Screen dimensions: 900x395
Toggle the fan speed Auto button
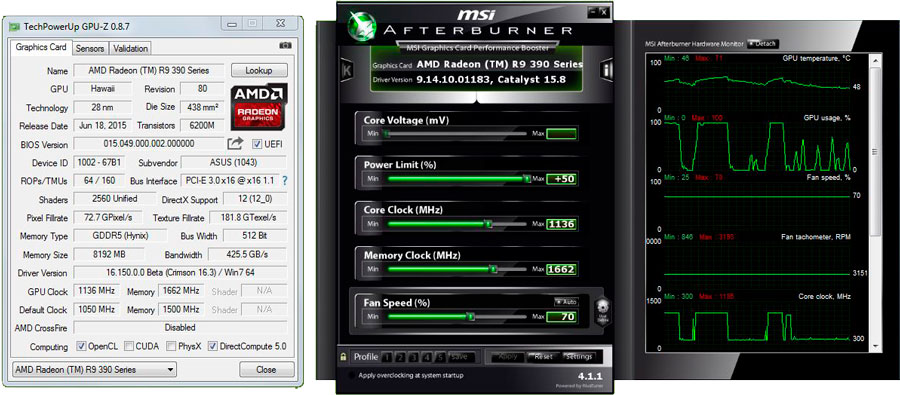coord(566,301)
